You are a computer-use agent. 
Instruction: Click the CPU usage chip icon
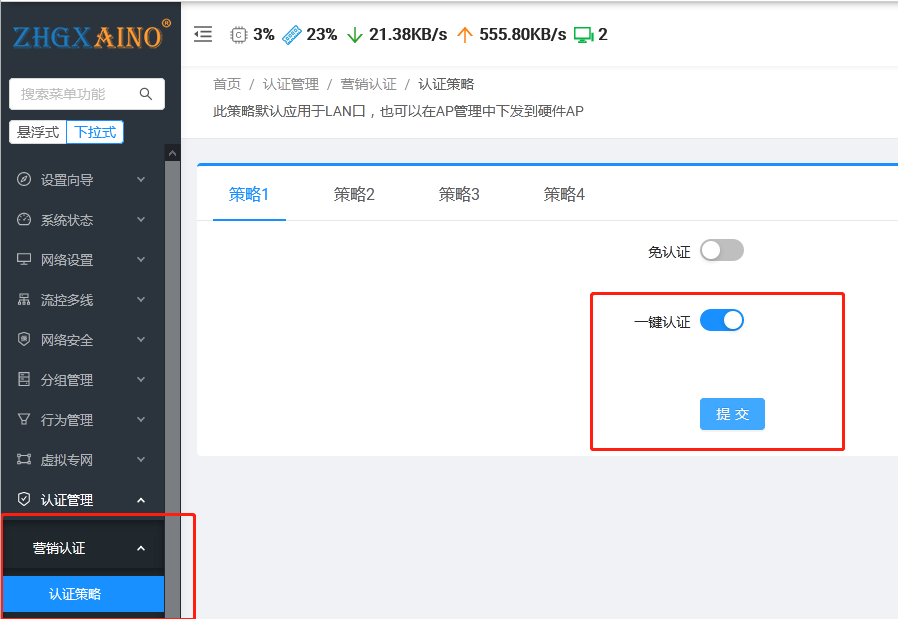(239, 34)
